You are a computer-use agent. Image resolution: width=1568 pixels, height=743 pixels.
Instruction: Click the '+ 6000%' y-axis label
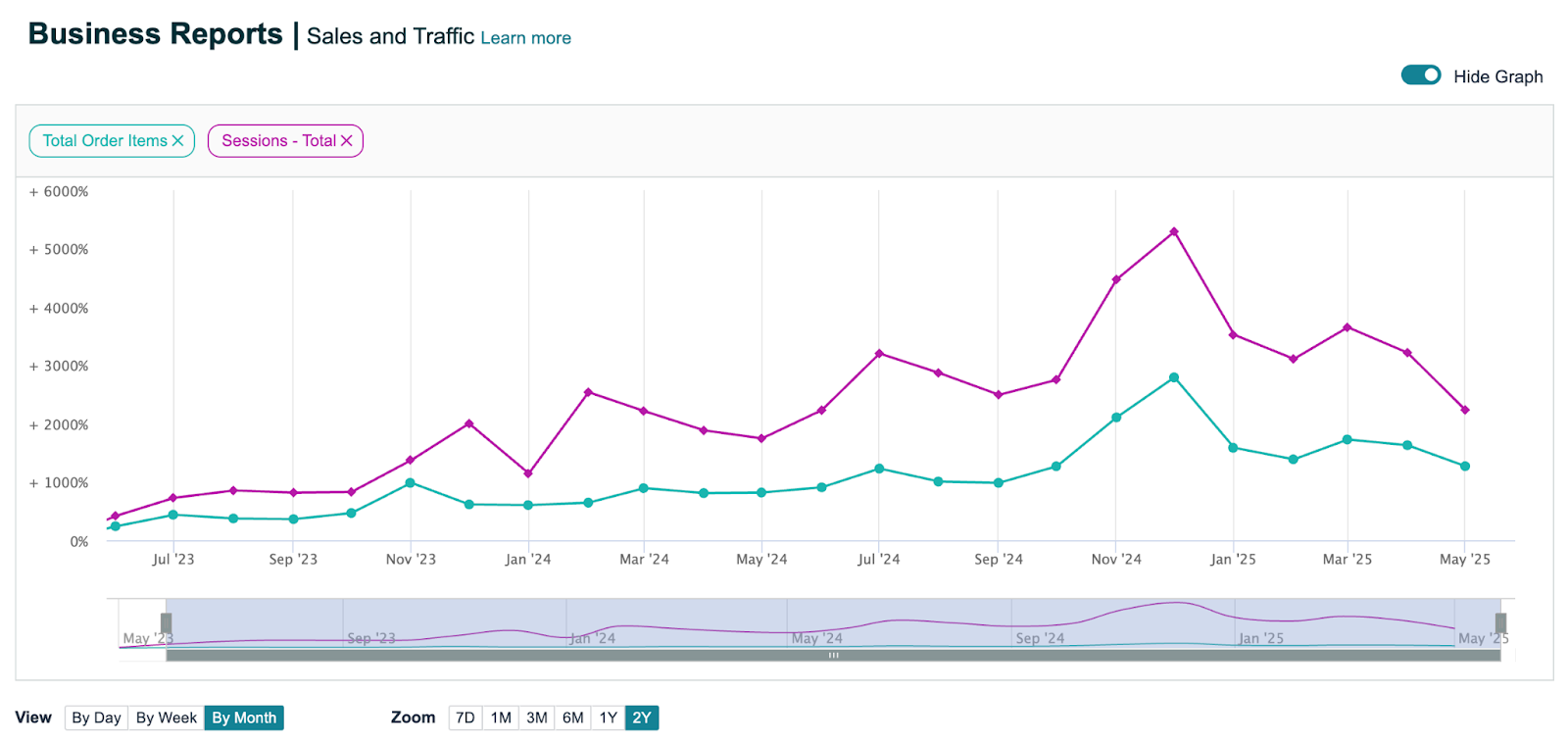(59, 192)
